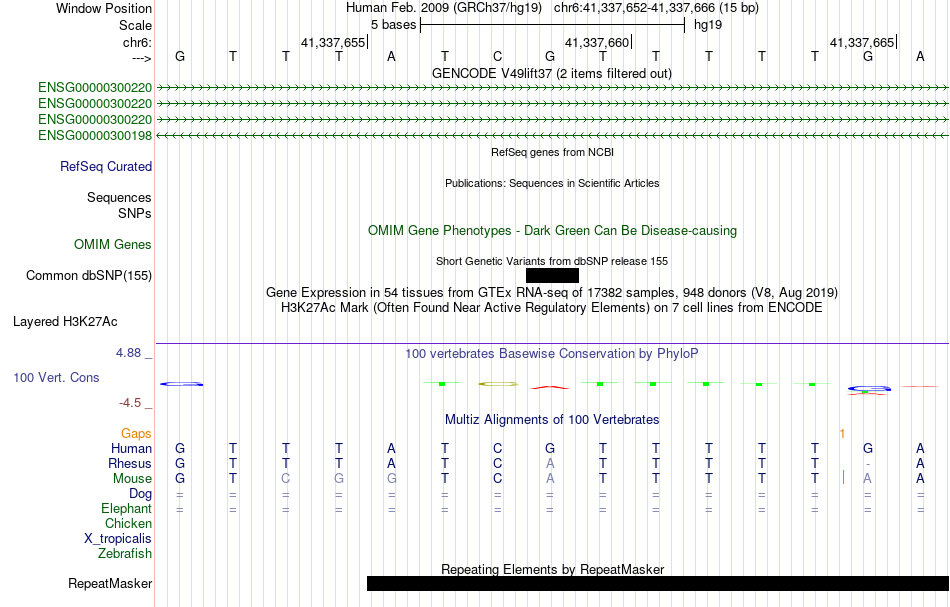The image size is (950, 607).
Task: Click 'Publications: Sequences in Scientific Articles' title
Action: tap(552, 183)
